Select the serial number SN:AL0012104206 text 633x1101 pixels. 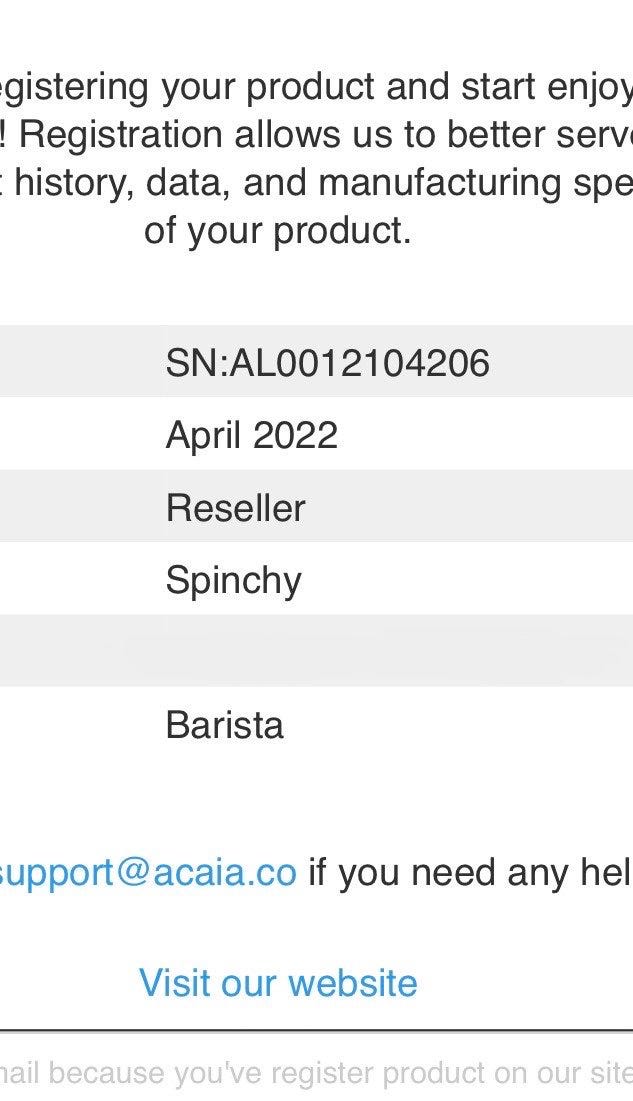point(327,362)
